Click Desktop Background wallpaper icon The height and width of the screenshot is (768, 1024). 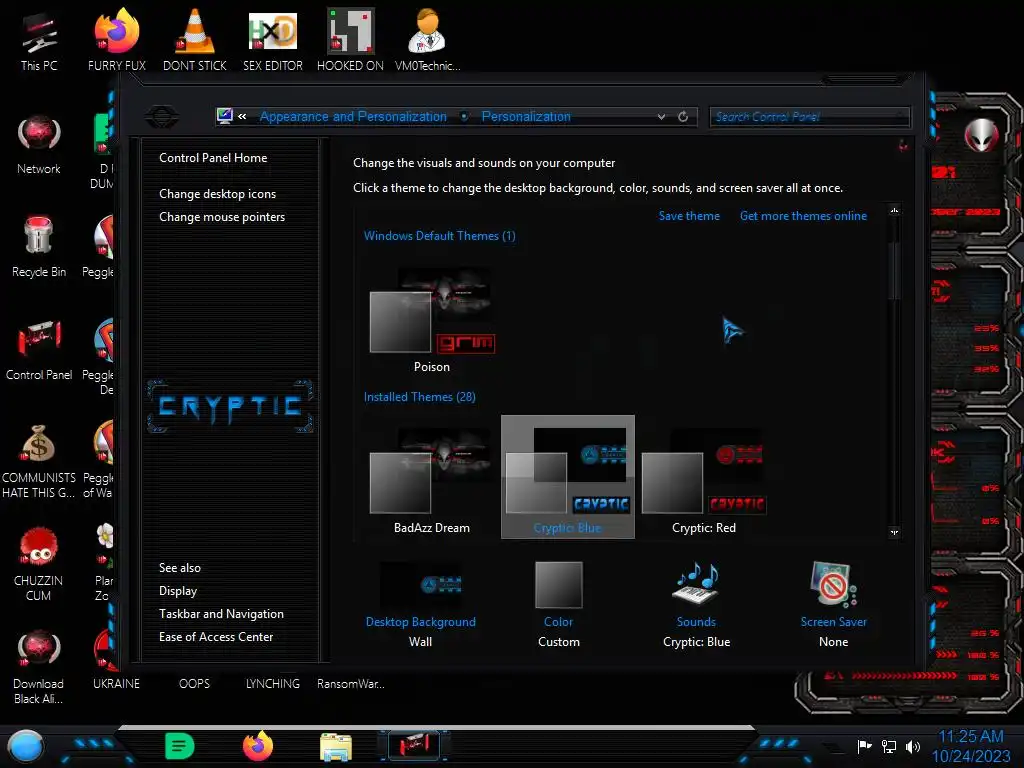(x=421, y=585)
